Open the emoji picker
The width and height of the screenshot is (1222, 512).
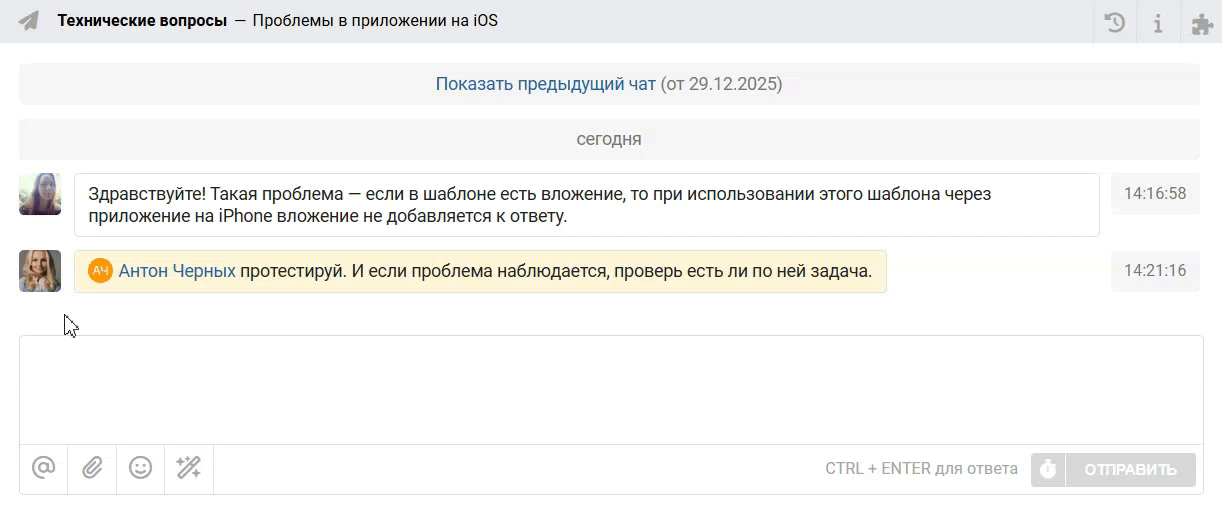coord(141,468)
